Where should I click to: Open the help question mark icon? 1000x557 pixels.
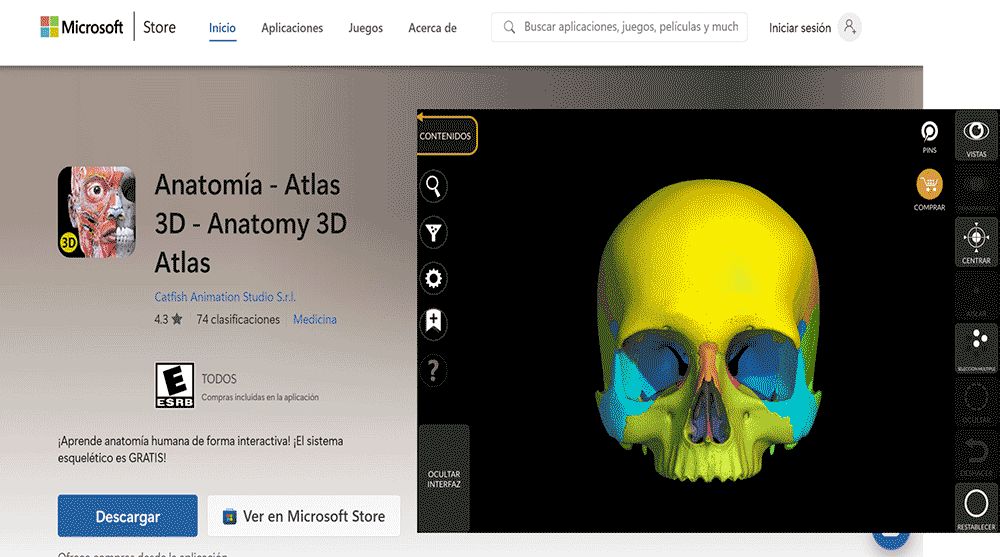pos(434,371)
